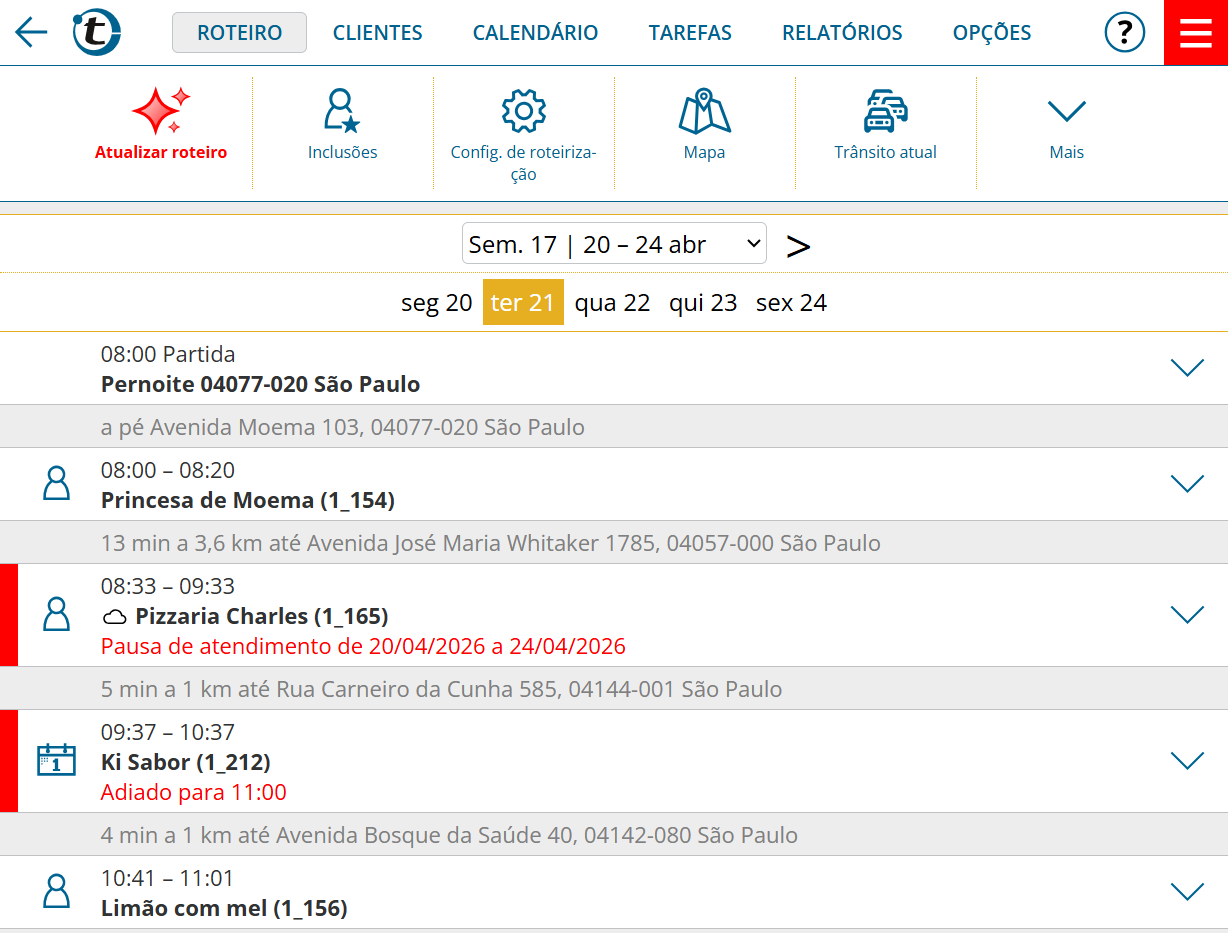This screenshot has width=1228, height=933.
Task: Switch to the Clientes tab
Action: (x=377, y=33)
